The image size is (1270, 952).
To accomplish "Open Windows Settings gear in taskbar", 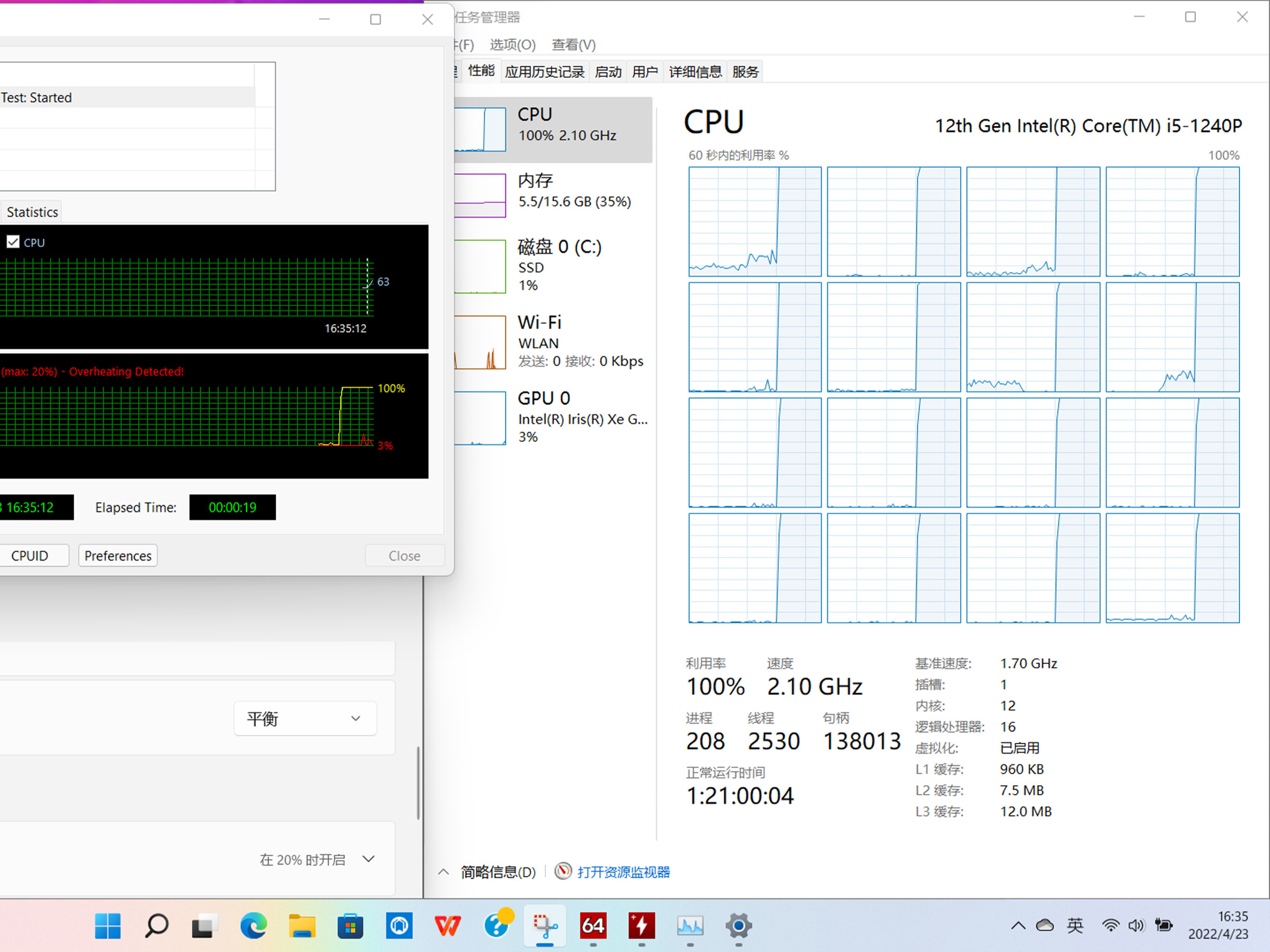I will [x=738, y=926].
